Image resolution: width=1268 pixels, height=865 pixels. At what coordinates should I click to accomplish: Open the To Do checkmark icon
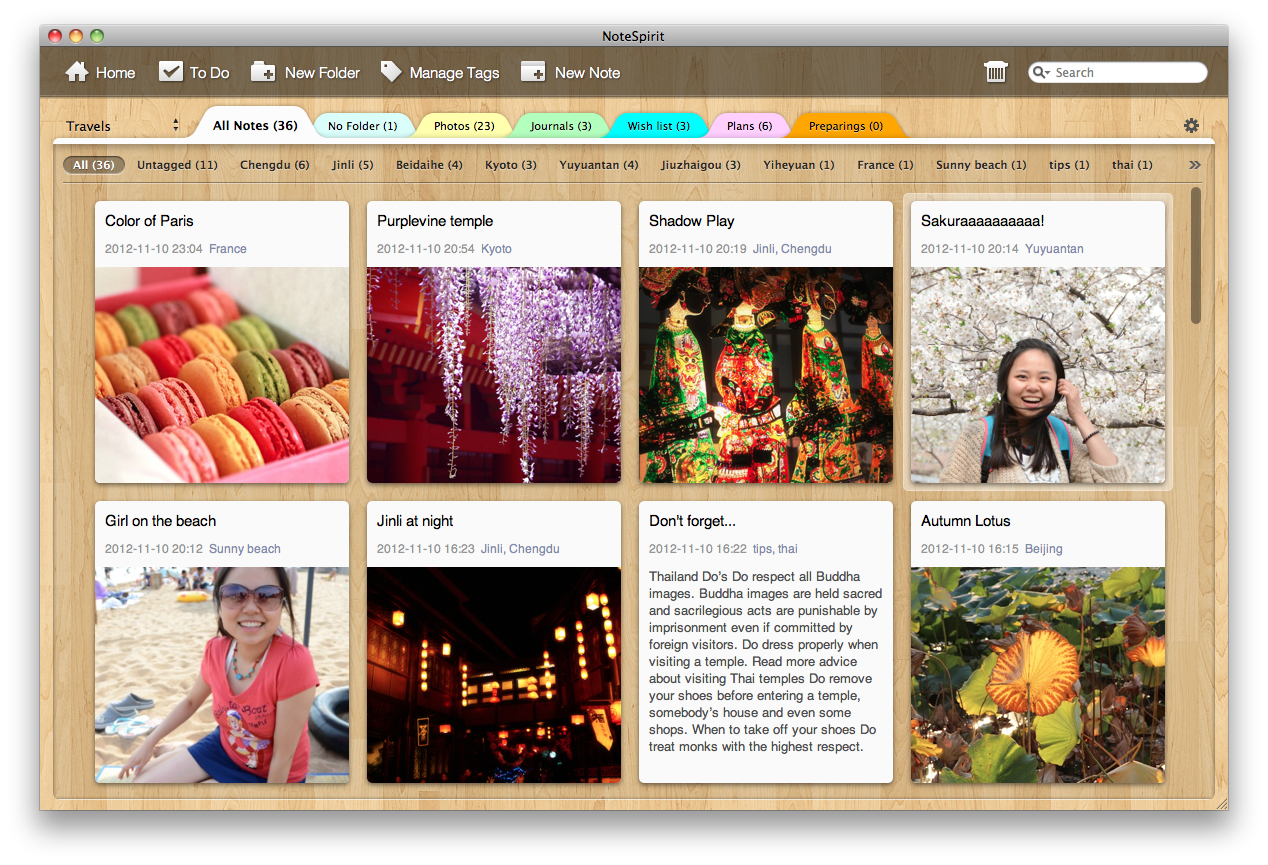coord(171,71)
